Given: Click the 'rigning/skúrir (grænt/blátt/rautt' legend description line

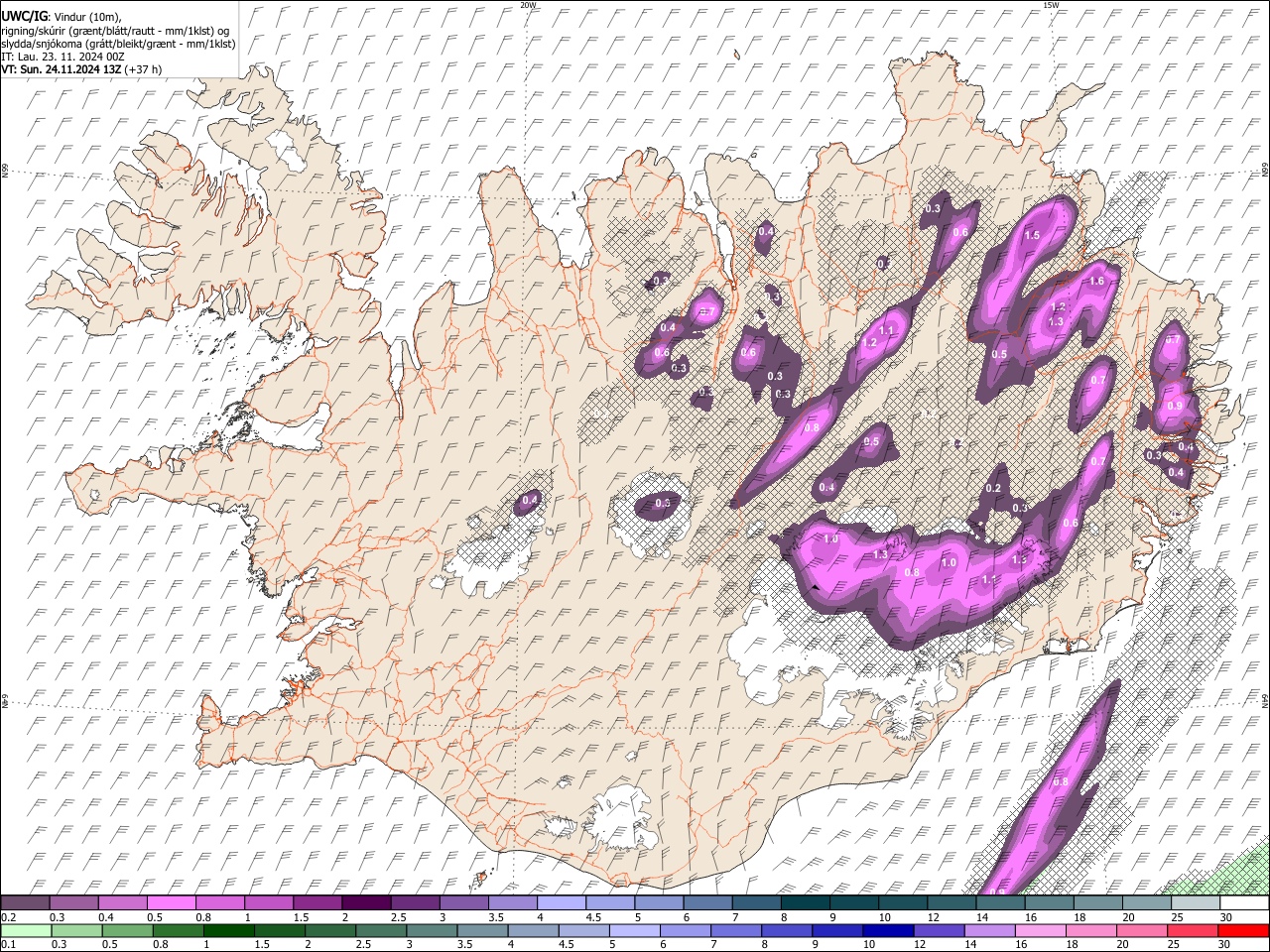Looking at the screenshot, I should click(x=116, y=31).
